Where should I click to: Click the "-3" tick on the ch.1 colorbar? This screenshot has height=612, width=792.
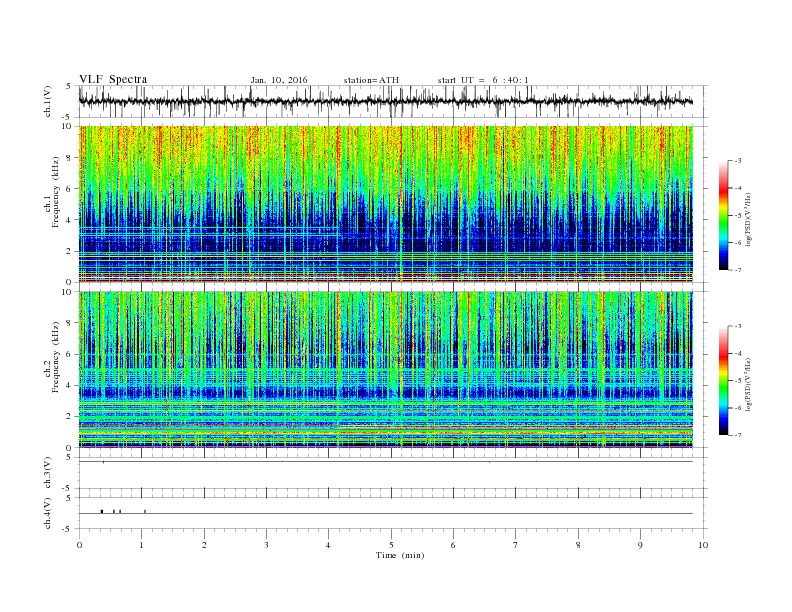[x=738, y=161]
